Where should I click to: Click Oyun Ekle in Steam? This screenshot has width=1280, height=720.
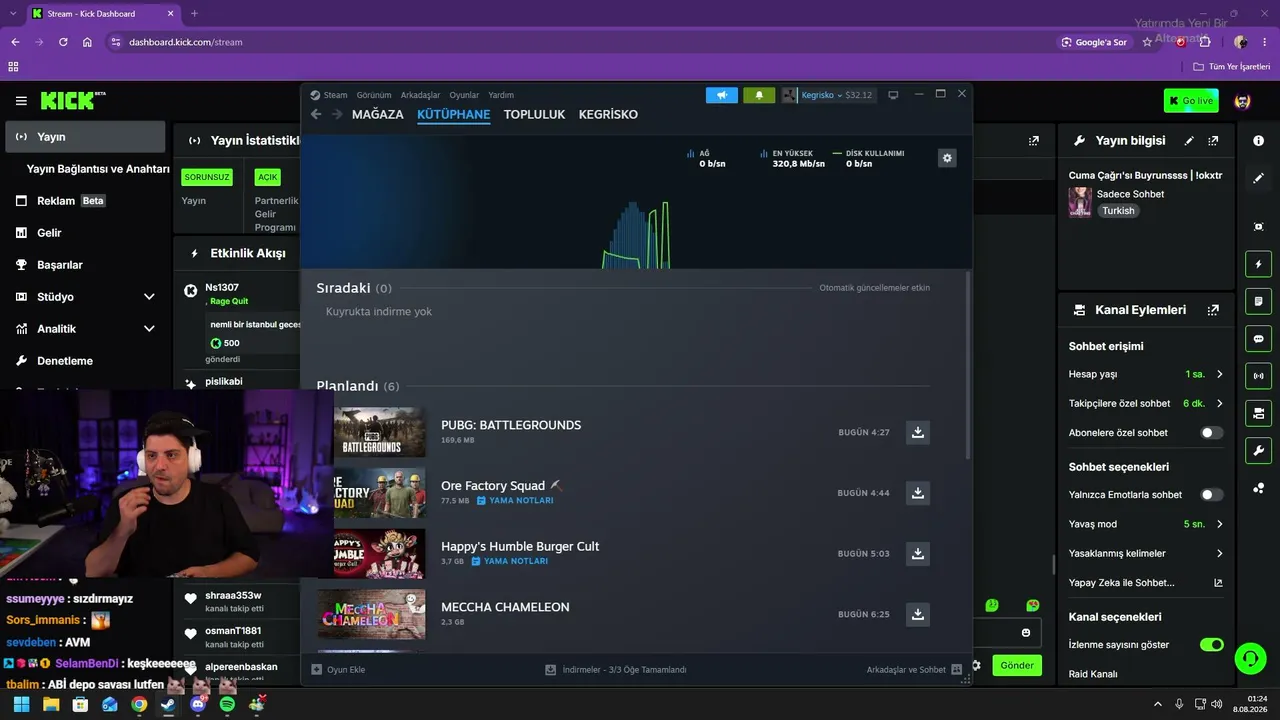pyautogui.click(x=338, y=670)
